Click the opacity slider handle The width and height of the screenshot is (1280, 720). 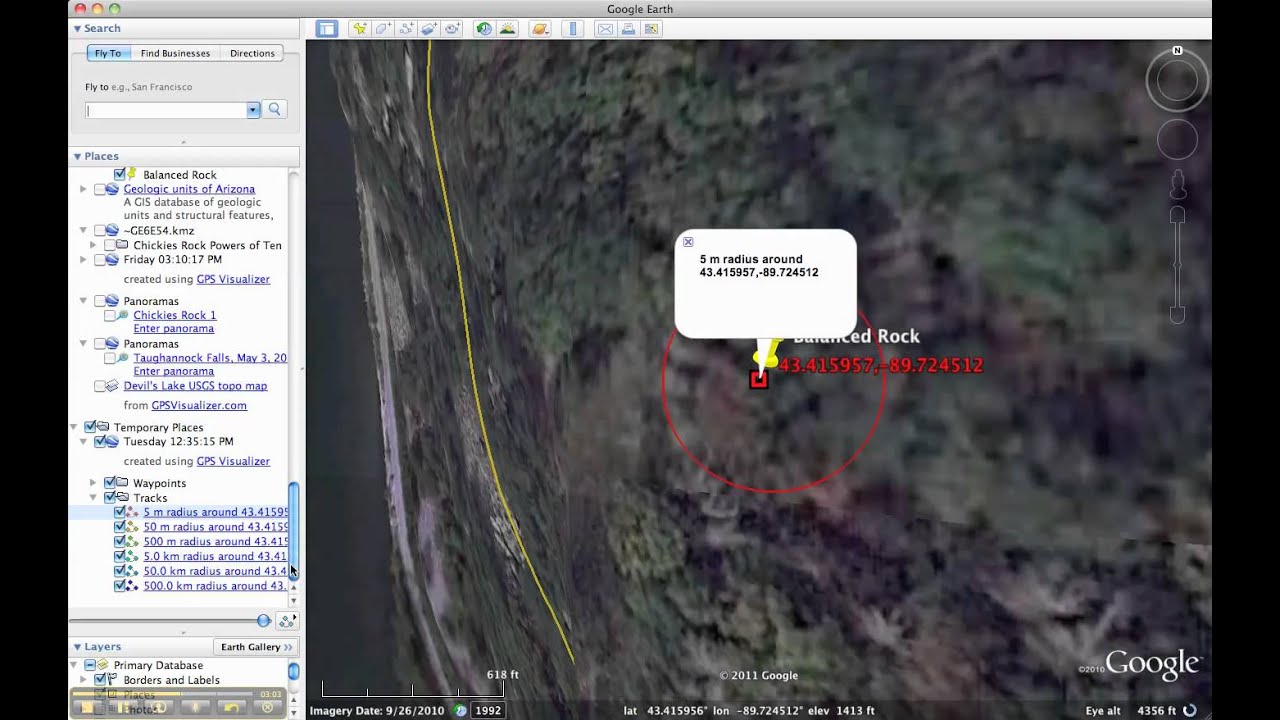tap(264, 621)
